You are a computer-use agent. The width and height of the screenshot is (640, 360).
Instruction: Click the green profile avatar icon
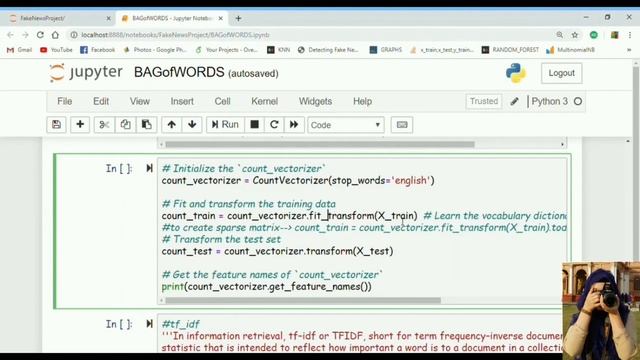(x=594, y=35)
